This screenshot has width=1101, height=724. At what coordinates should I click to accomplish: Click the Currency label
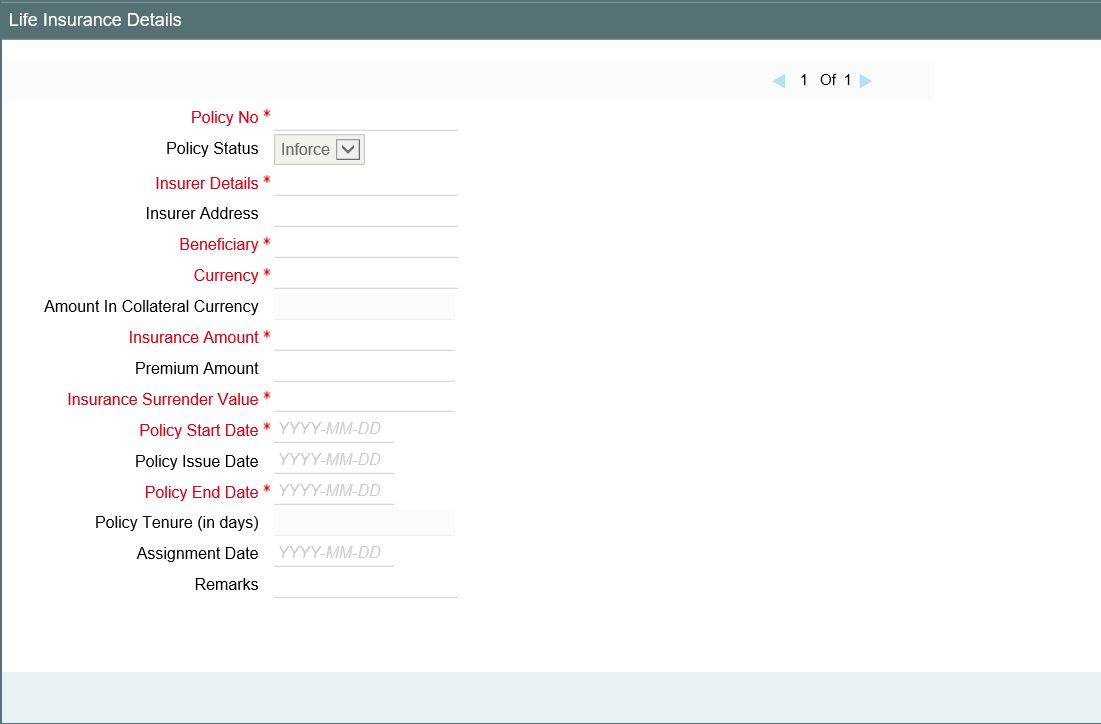(x=226, y=275)
